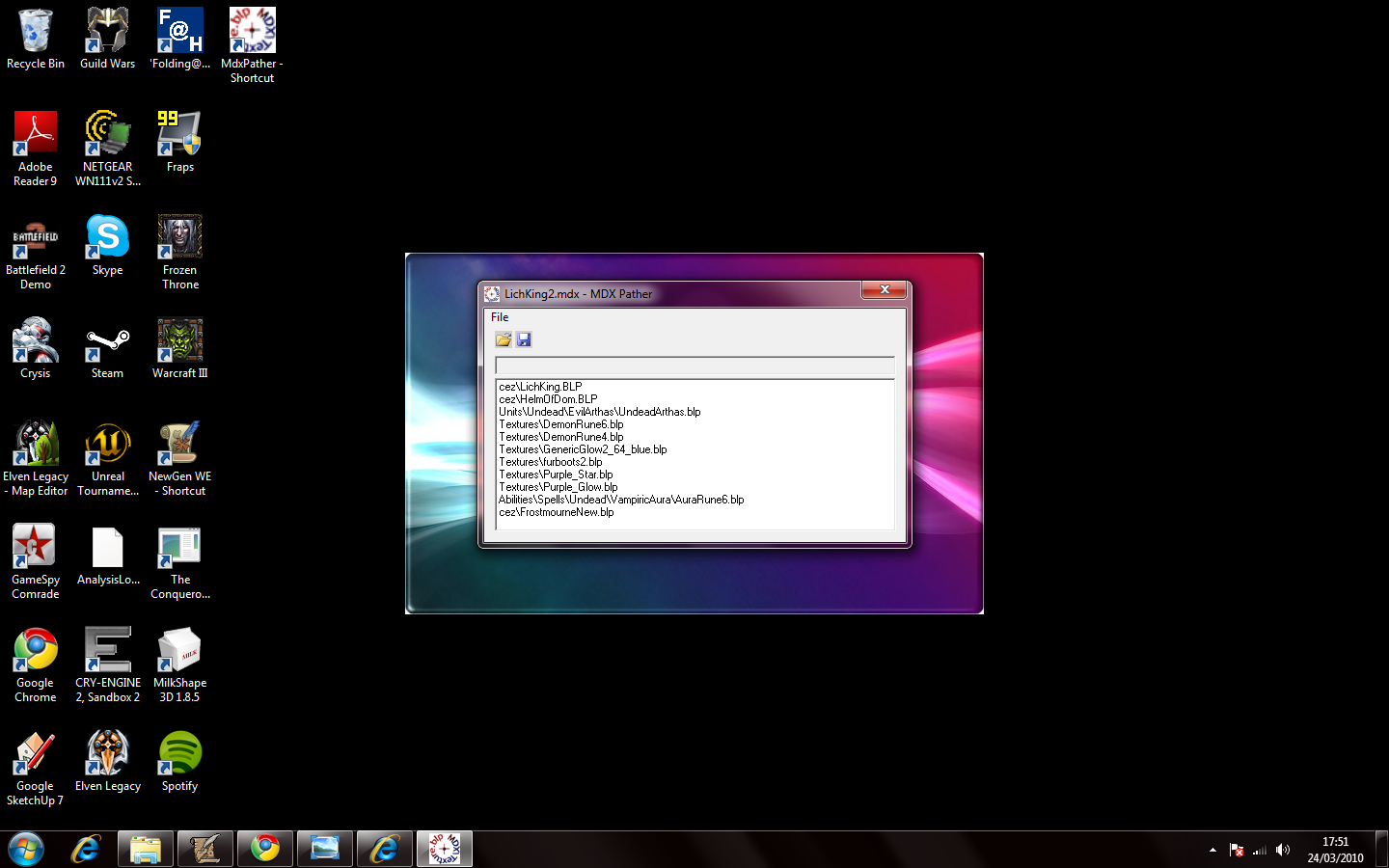This screenshot has height=868, width=1389.
Task: Click the blue floppy disk save icon
Action: tap(524, 339)
